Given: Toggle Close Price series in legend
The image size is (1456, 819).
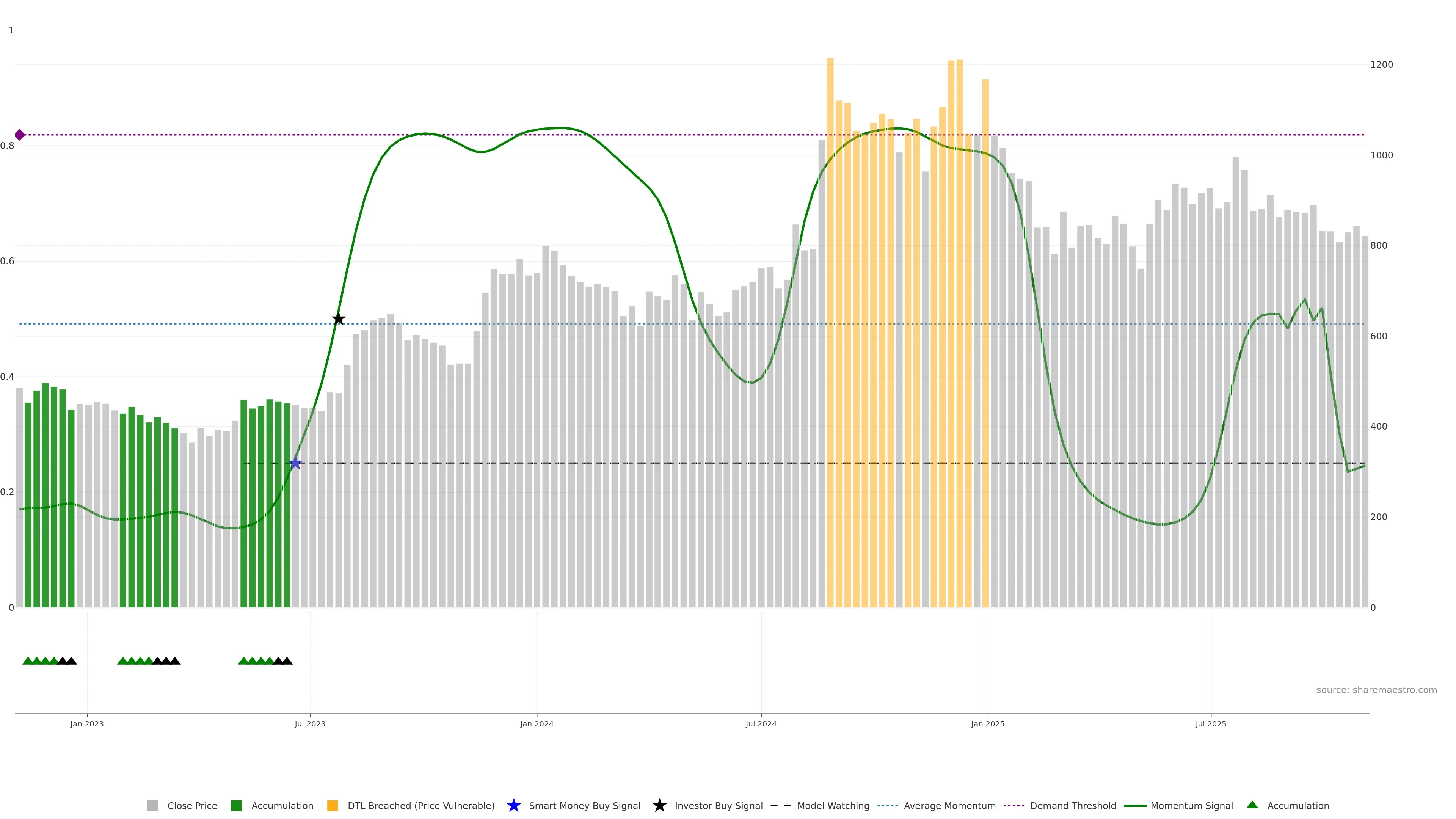Looking at the screenshot, I should point(191,805).
